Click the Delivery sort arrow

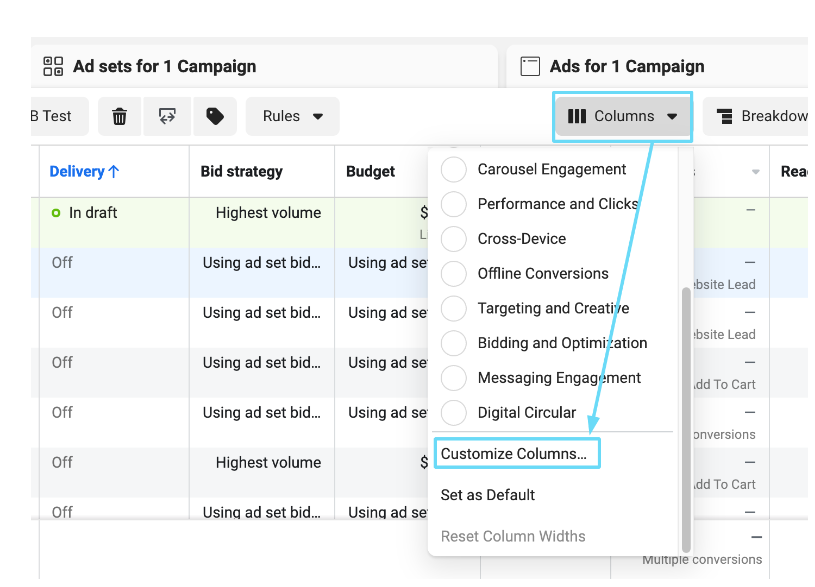point(114,172)
